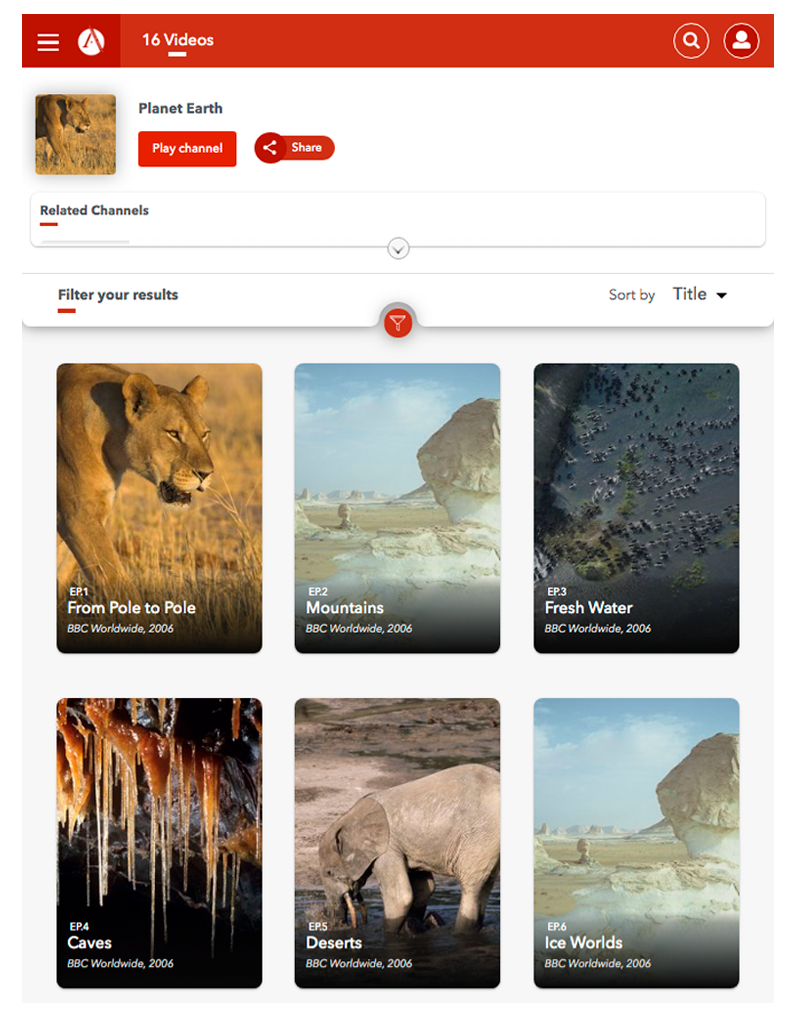Select the 16 Videos tab

pyautogui.click(x=177, y=40)
